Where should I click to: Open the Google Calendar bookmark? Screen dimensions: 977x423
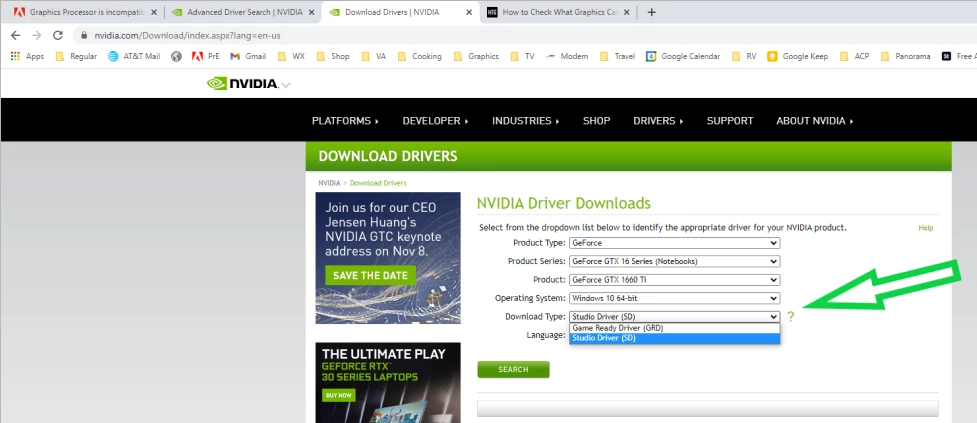pos(683,56)
